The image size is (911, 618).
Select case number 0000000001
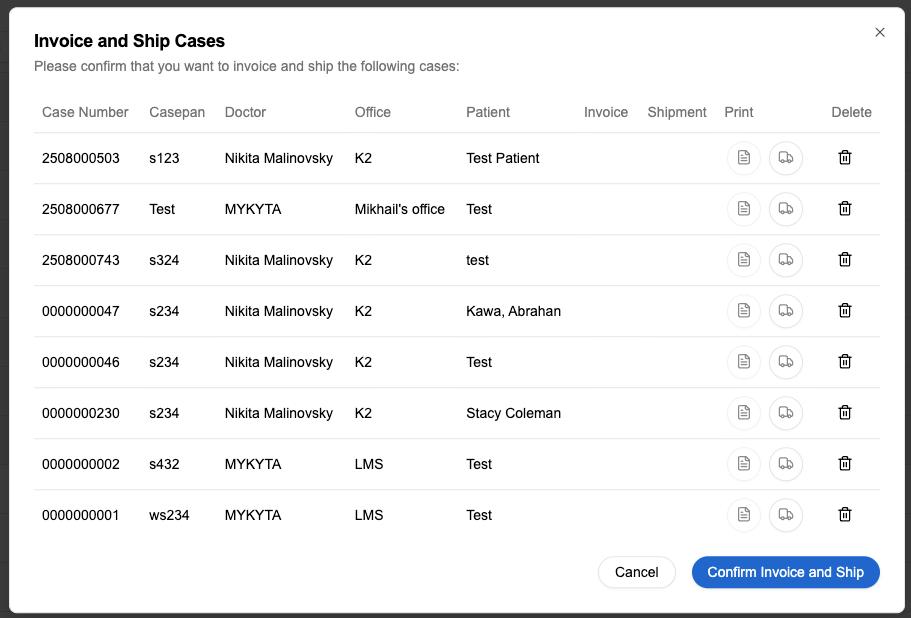click(81, 515)
